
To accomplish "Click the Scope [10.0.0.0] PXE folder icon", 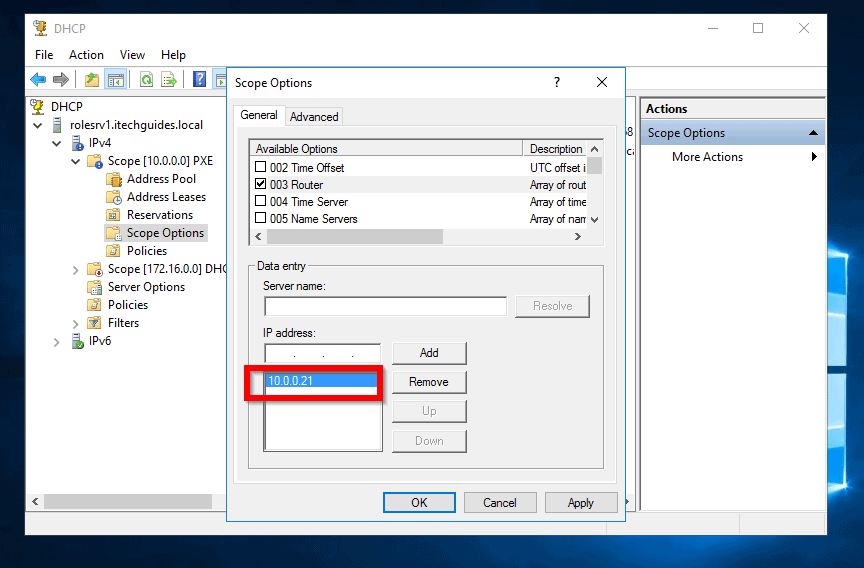I will [95, 161].
